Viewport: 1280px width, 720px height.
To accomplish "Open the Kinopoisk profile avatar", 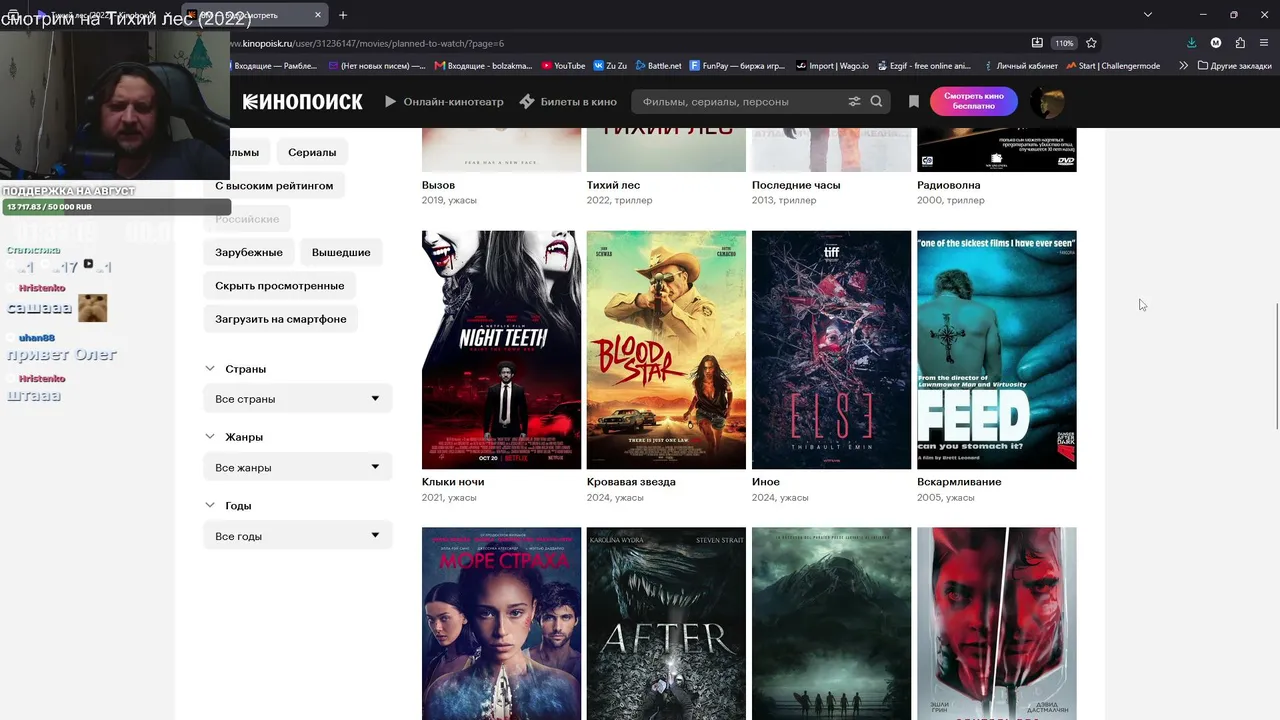I will pyautogui.click(x=1047, y=102).
